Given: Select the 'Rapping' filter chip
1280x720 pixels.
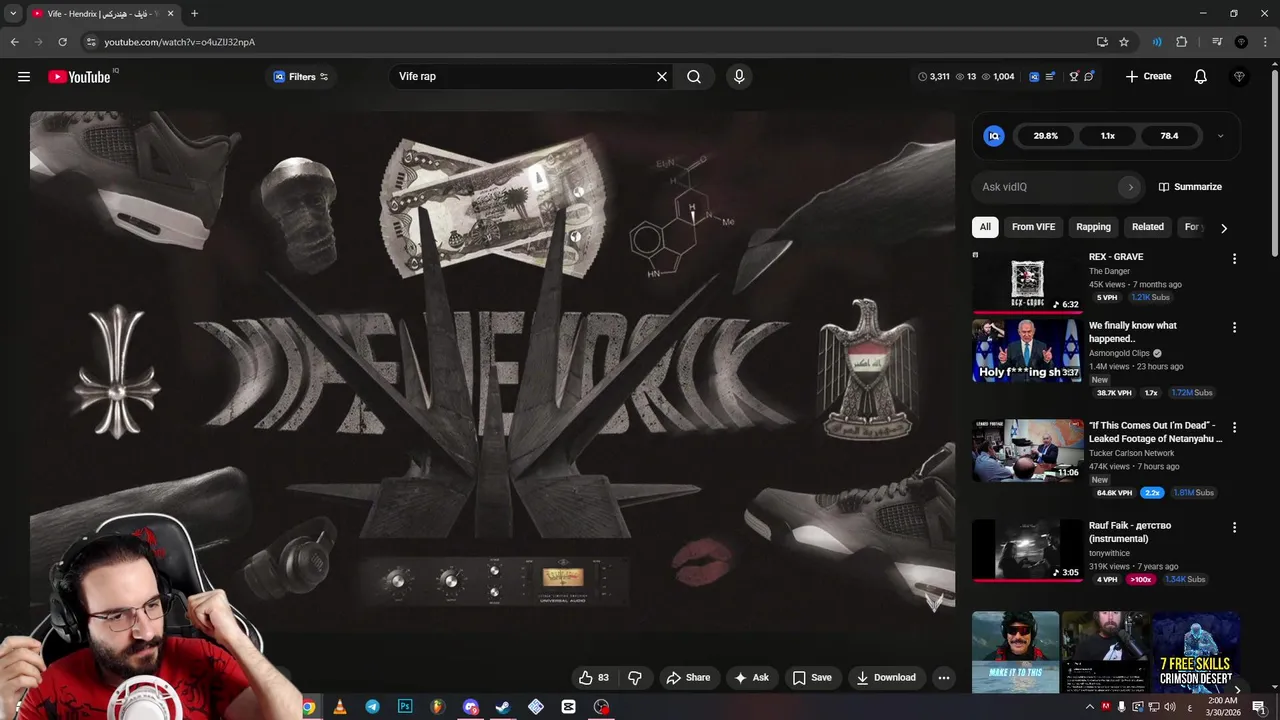Looking at the screenshot, I should tap(1093, 227).
